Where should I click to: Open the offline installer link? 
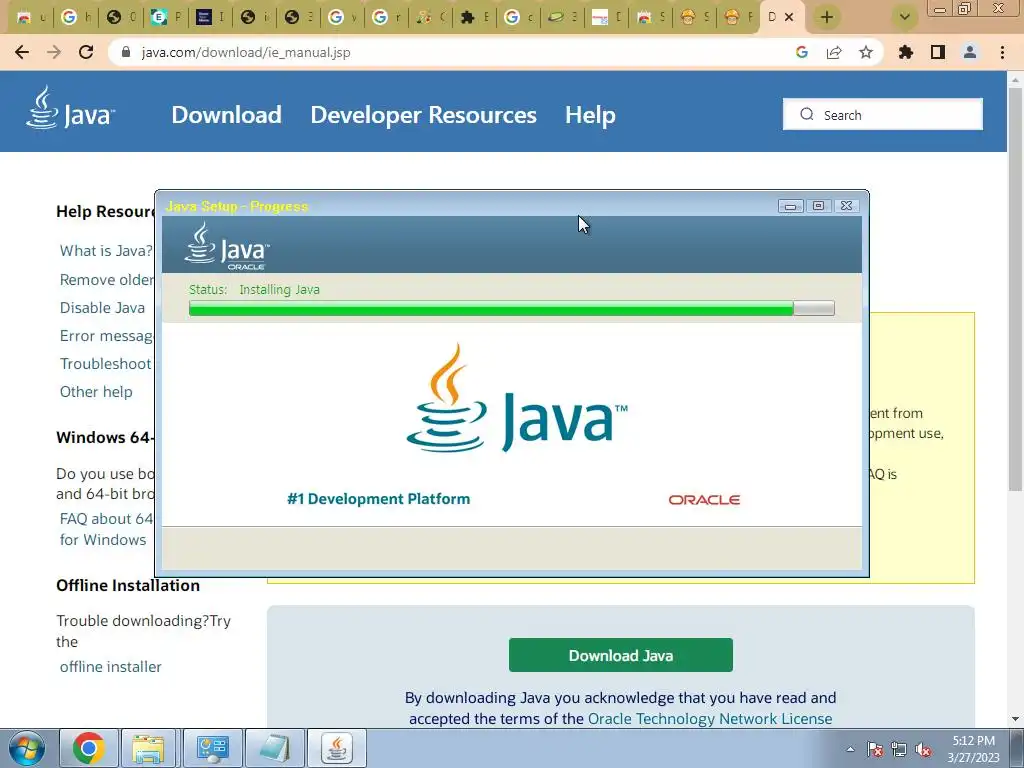[x=110, y=667]
